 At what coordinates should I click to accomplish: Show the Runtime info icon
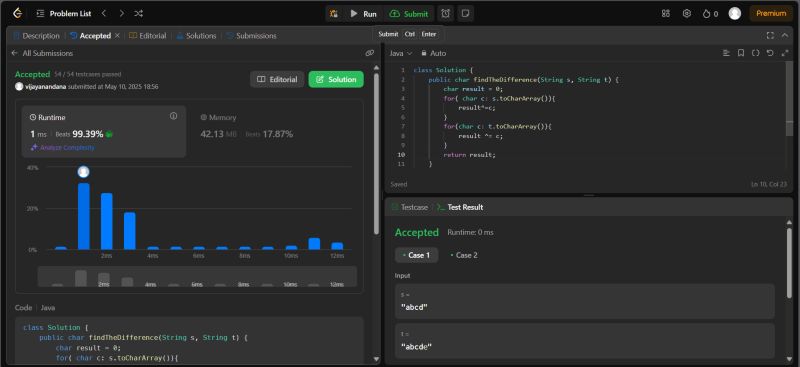[x=173, y=116]
